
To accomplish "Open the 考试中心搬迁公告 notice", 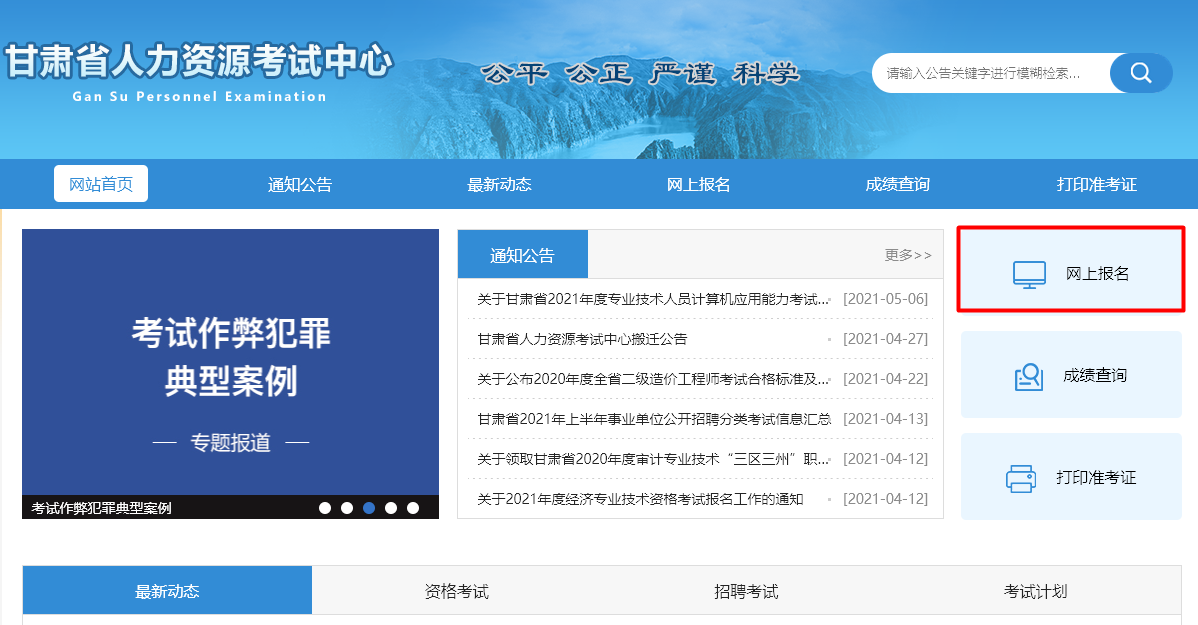I will pyautogui.click(x=582, y=339).
